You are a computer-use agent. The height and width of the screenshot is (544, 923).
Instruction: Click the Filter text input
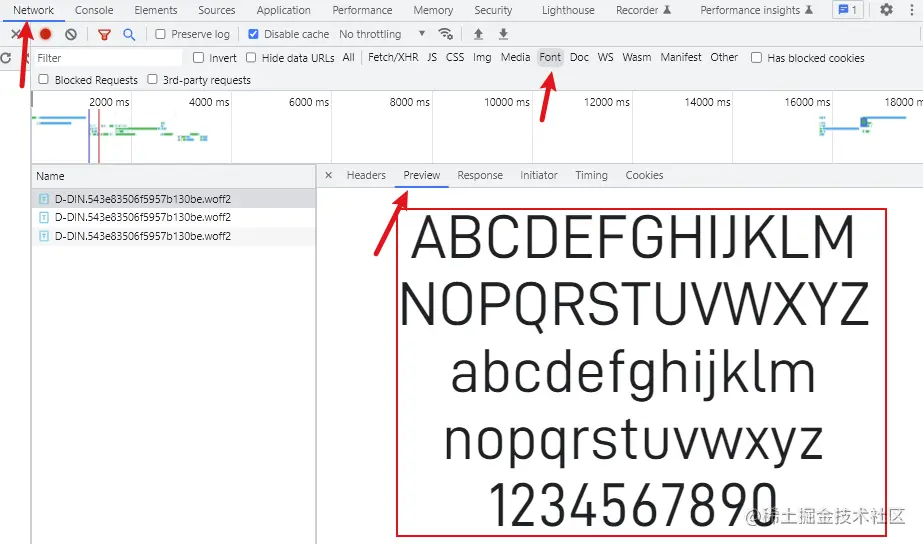(108, 58)
